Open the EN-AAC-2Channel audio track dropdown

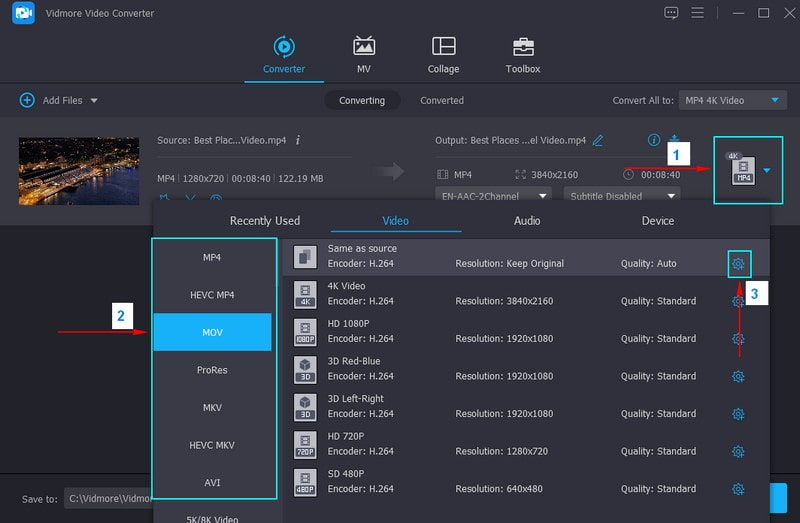point(494,196)
